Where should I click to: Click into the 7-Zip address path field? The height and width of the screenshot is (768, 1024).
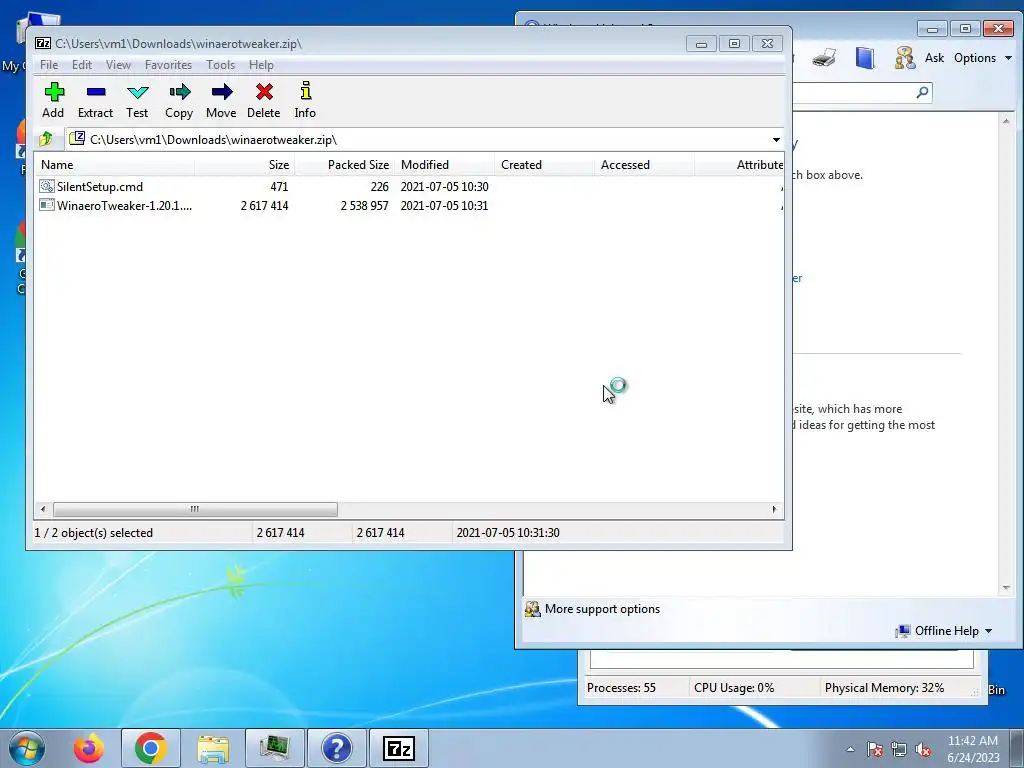pyautogui.click(x=418, y=140)
